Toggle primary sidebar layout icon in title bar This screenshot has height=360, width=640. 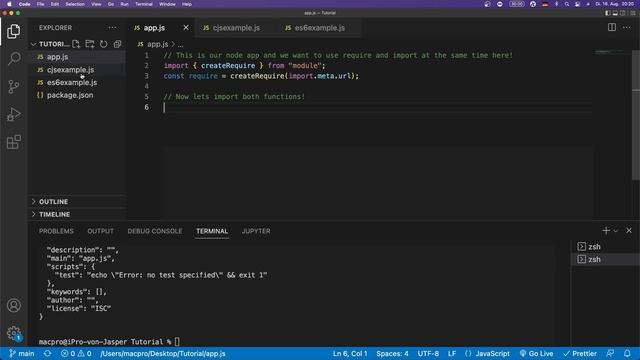click(608, 13)
